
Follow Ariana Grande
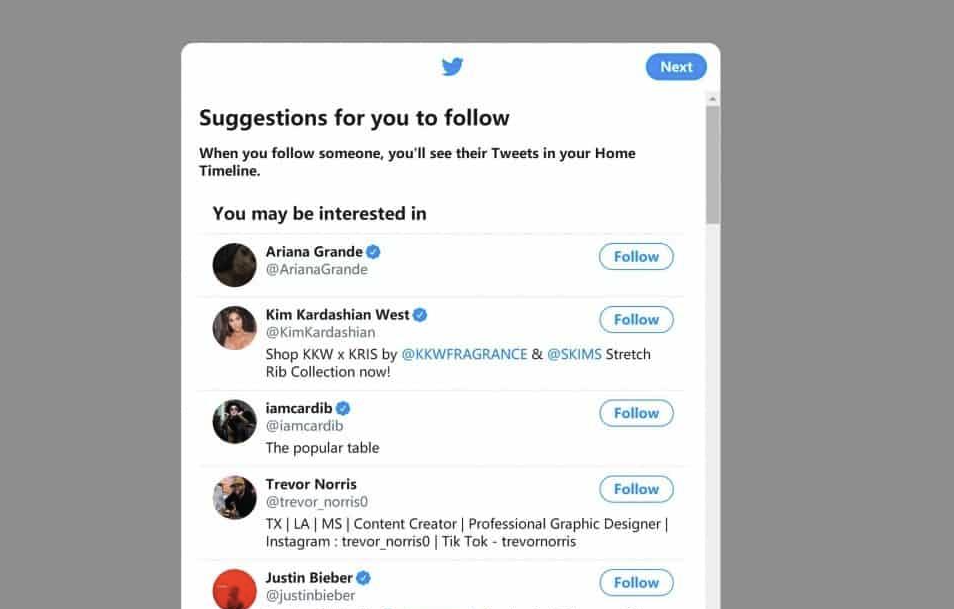pos(636,257)
